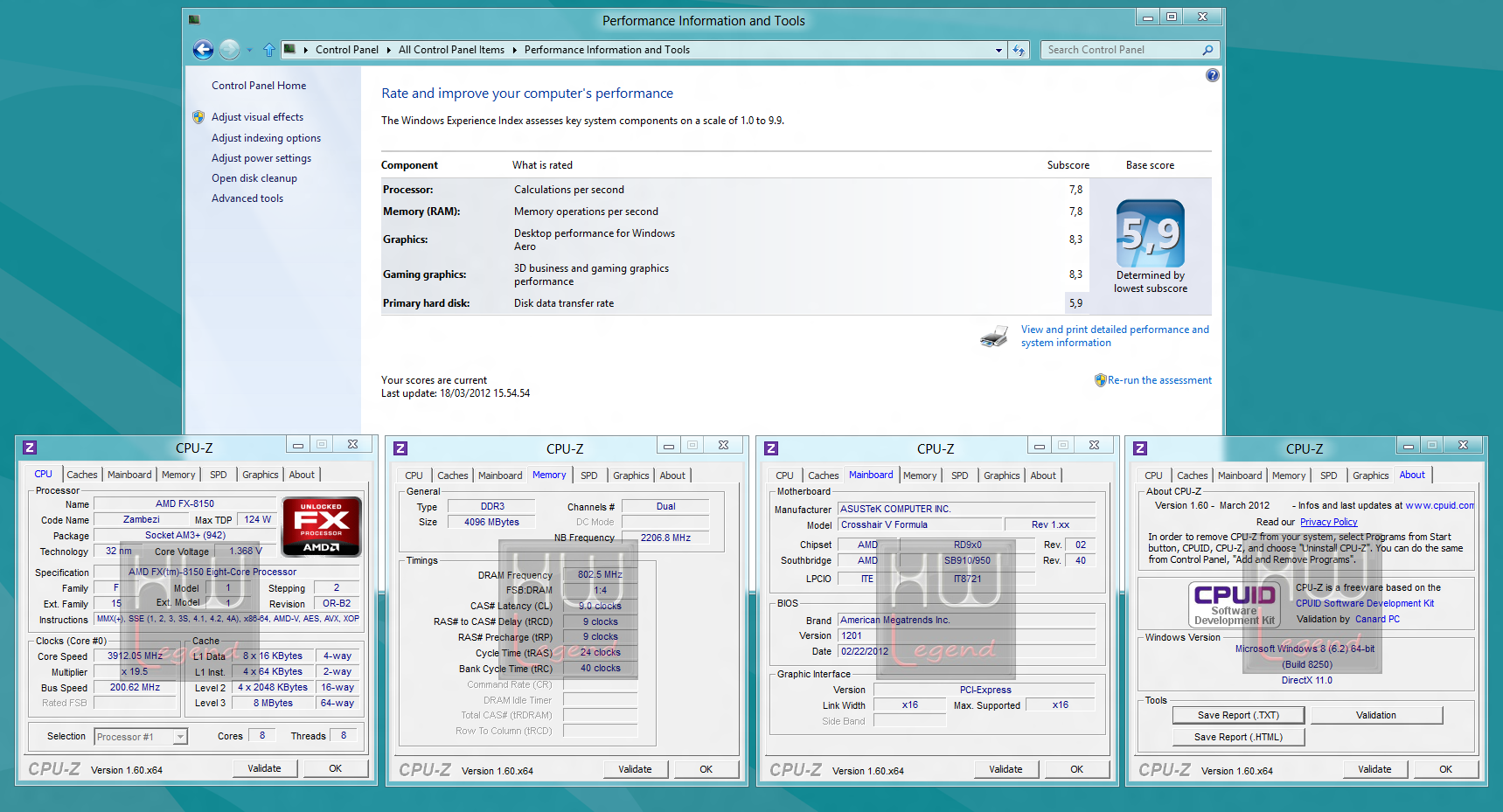Click the AMD FX processor logo
The height and width of the screenshot is (812, 1503).
(x=322, y=526)
